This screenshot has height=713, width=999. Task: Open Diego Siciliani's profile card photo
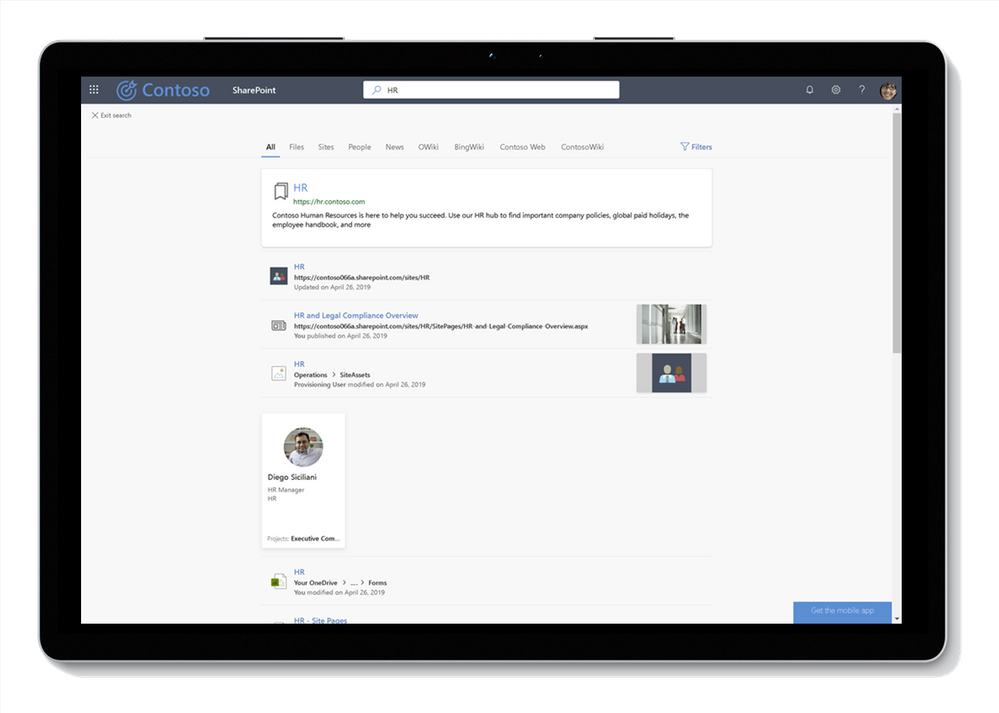303,447
